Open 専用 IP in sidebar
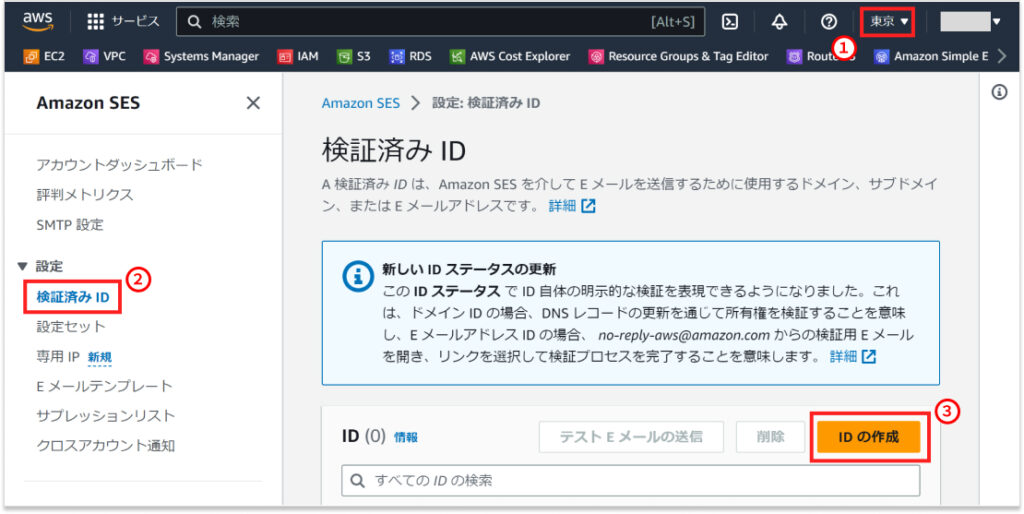Screen dimensions: 1024x514 (x=57, y=357)
